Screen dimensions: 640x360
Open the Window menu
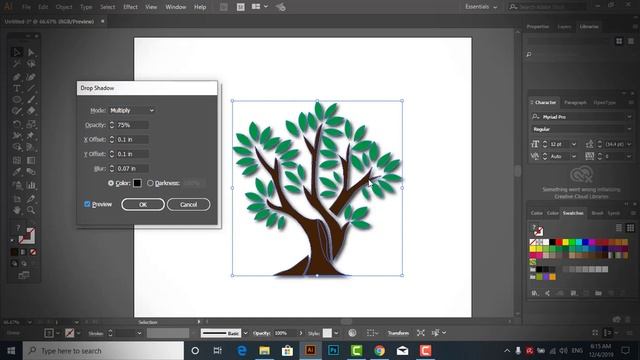tap(176, 7)
